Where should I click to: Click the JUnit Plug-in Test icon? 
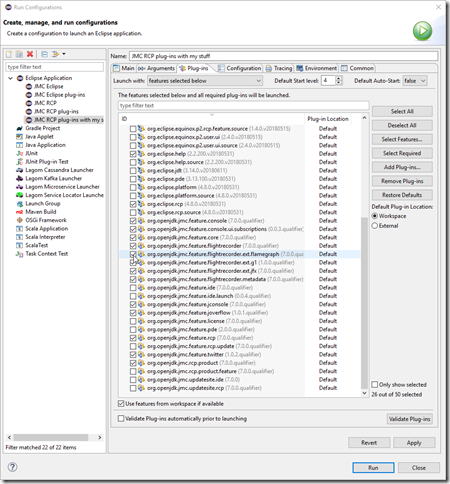pos(20,162)
